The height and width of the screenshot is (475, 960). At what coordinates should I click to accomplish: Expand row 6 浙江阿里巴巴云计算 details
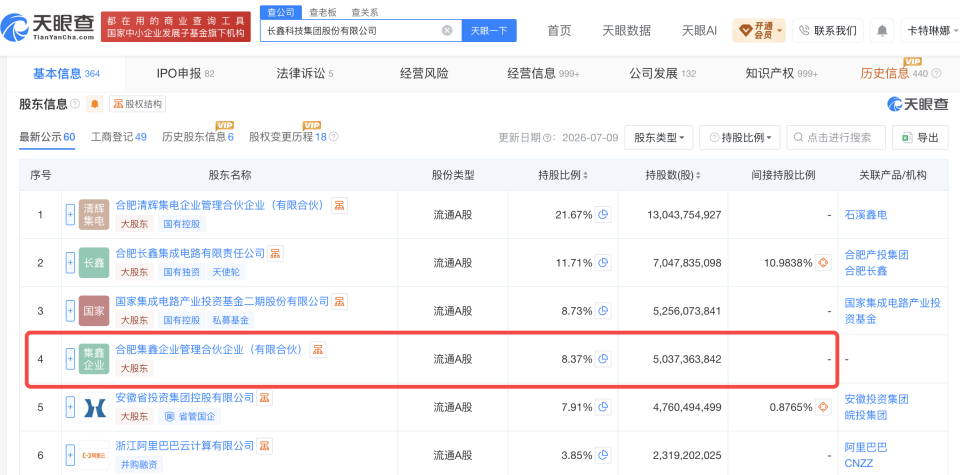[70, 455]
